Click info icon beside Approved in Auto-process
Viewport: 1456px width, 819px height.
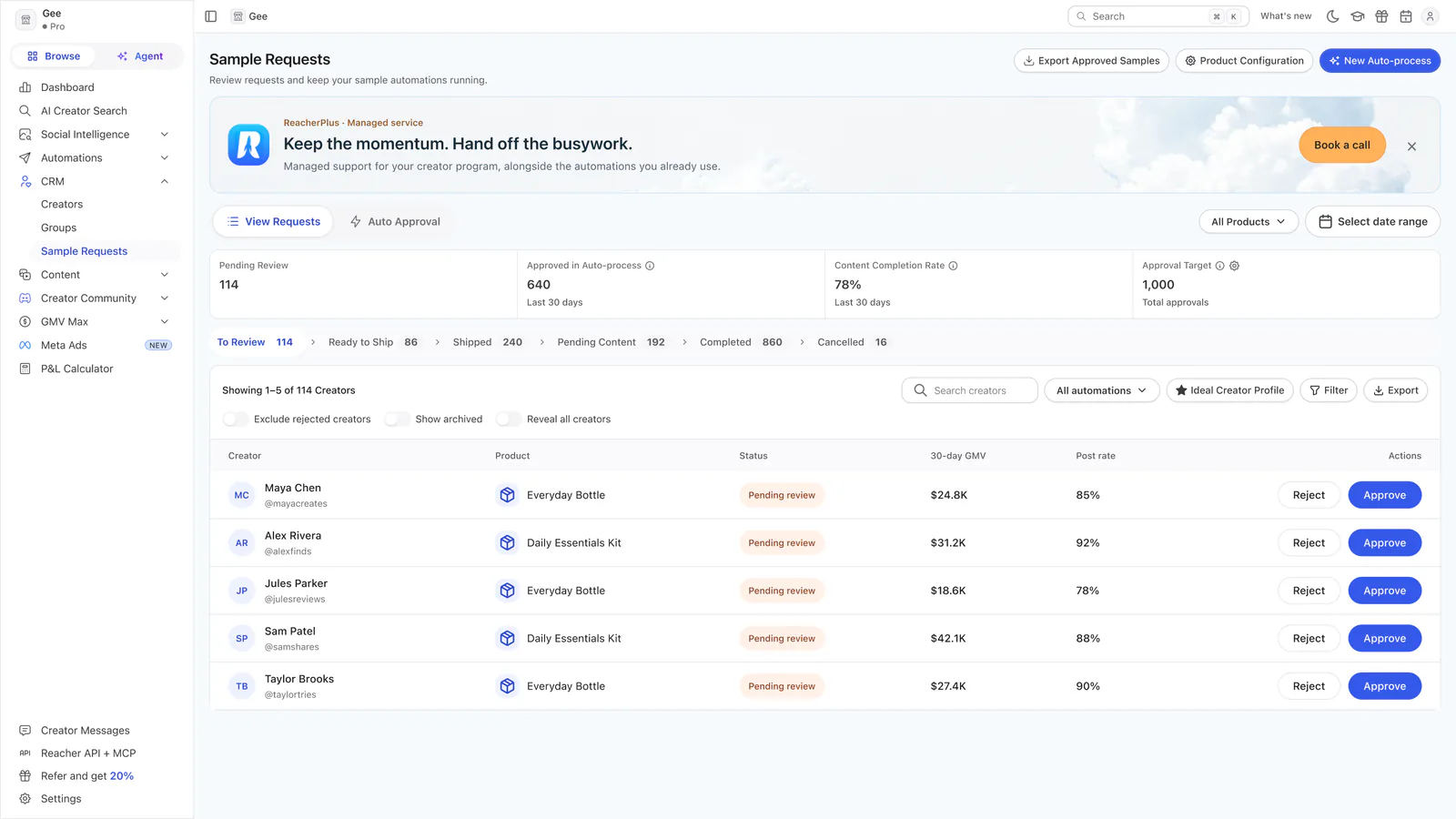(650, 266)
